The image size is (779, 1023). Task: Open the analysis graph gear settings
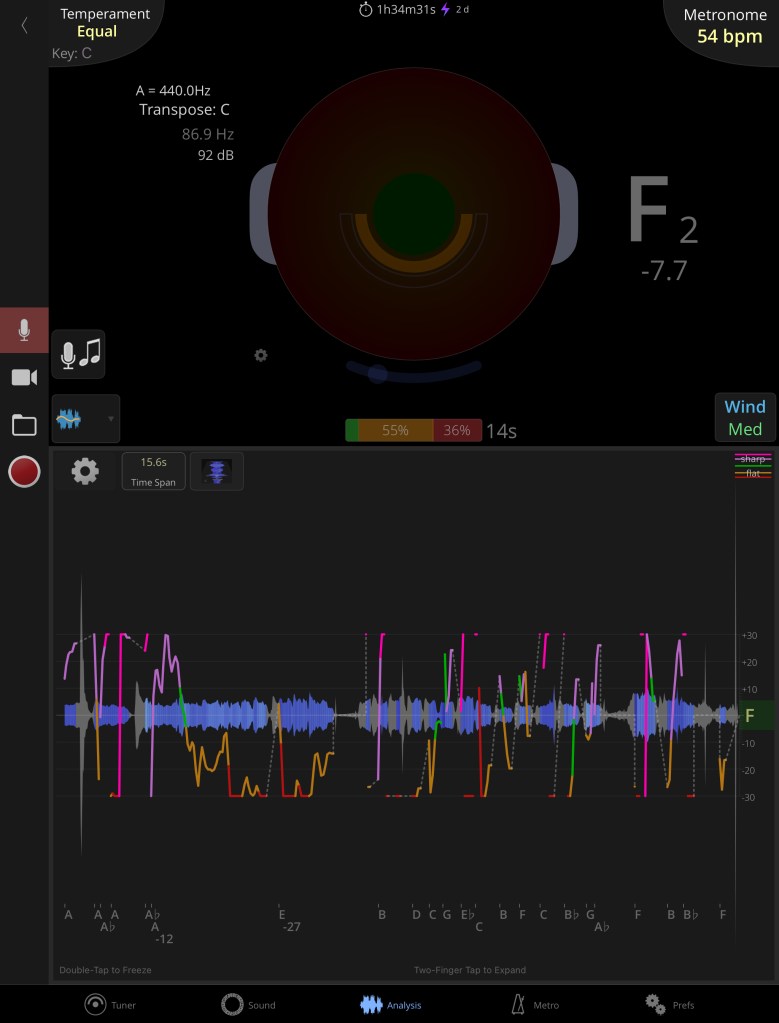85,471
